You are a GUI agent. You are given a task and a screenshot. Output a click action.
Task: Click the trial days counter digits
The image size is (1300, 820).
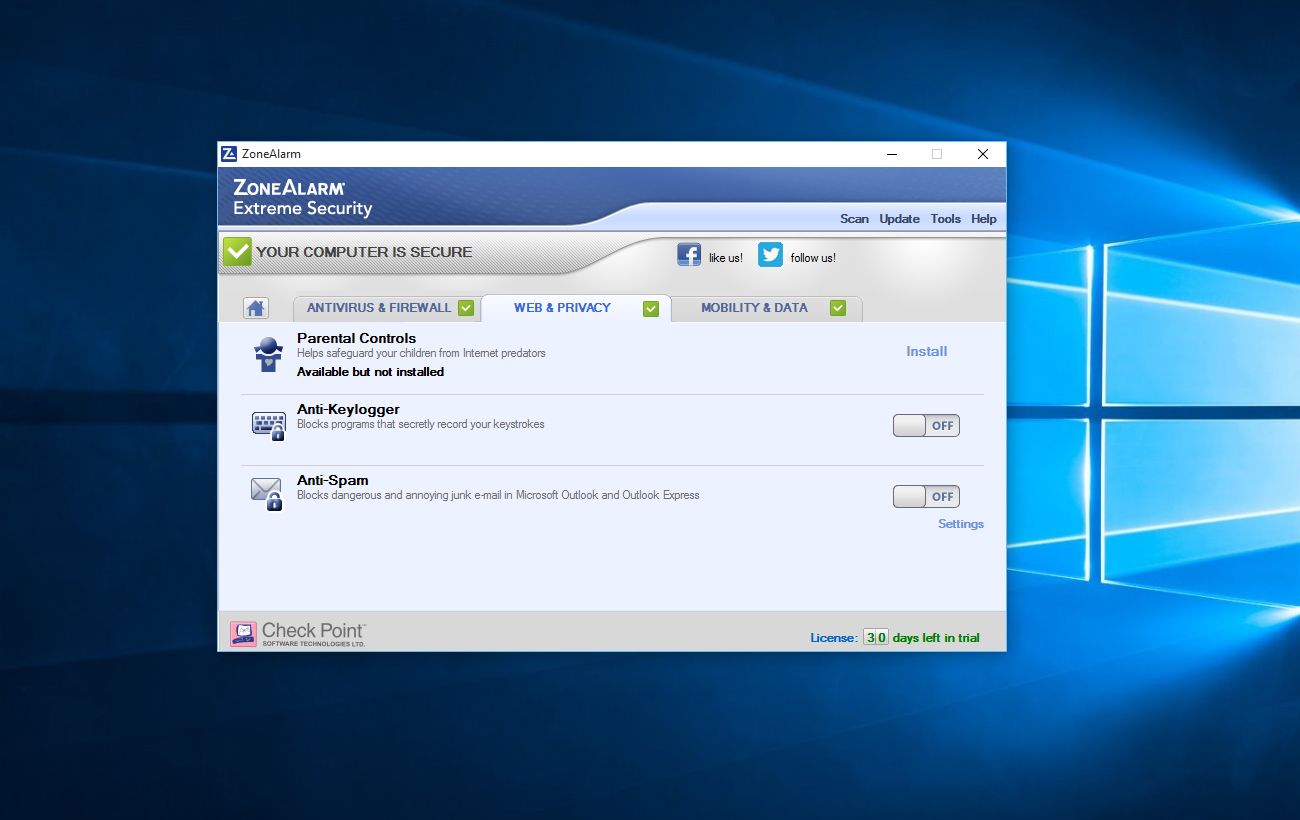(x=876, y=637)
